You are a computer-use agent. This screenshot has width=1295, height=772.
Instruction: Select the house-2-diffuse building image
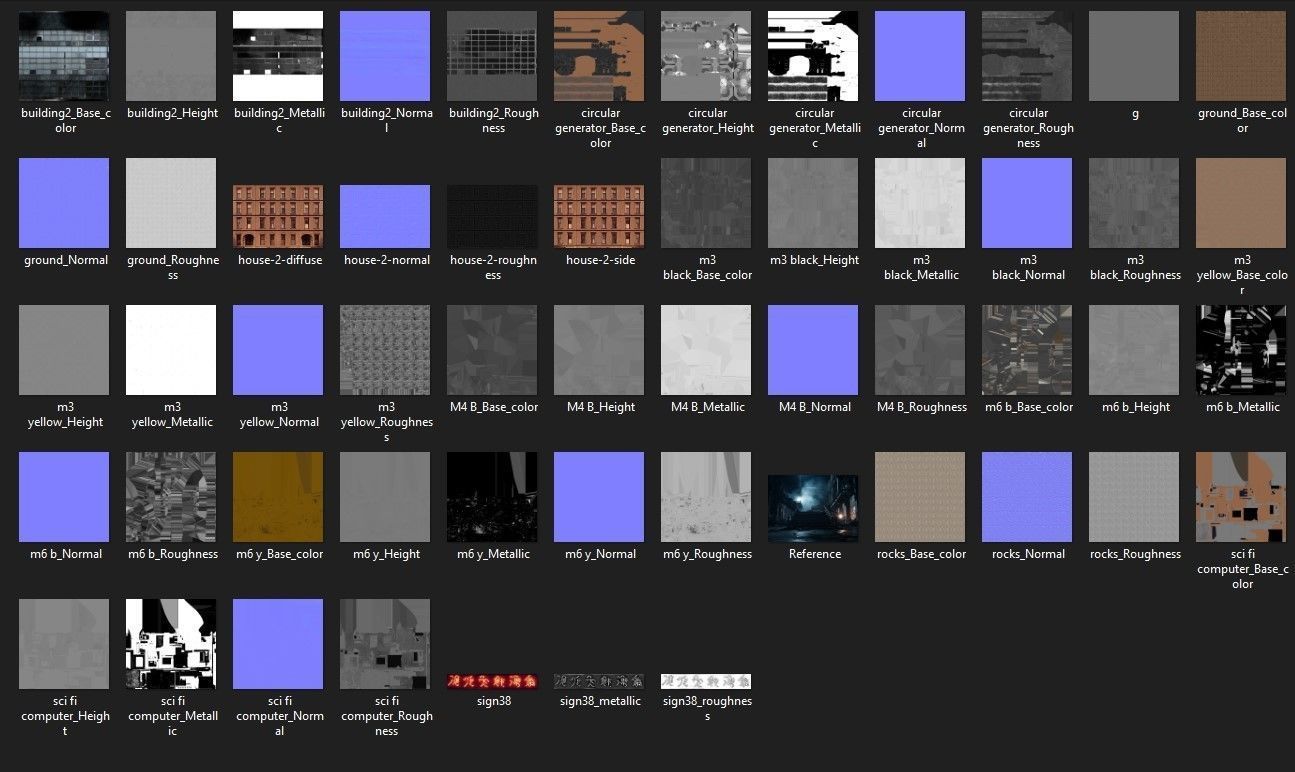[x=278, y=217]
